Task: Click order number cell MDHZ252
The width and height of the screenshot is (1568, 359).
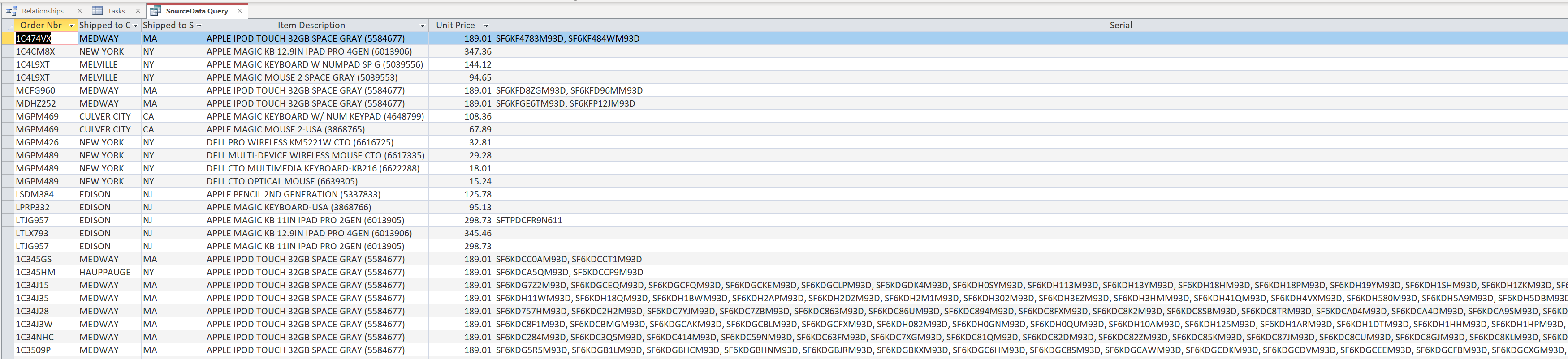Action: coord(46,103)
